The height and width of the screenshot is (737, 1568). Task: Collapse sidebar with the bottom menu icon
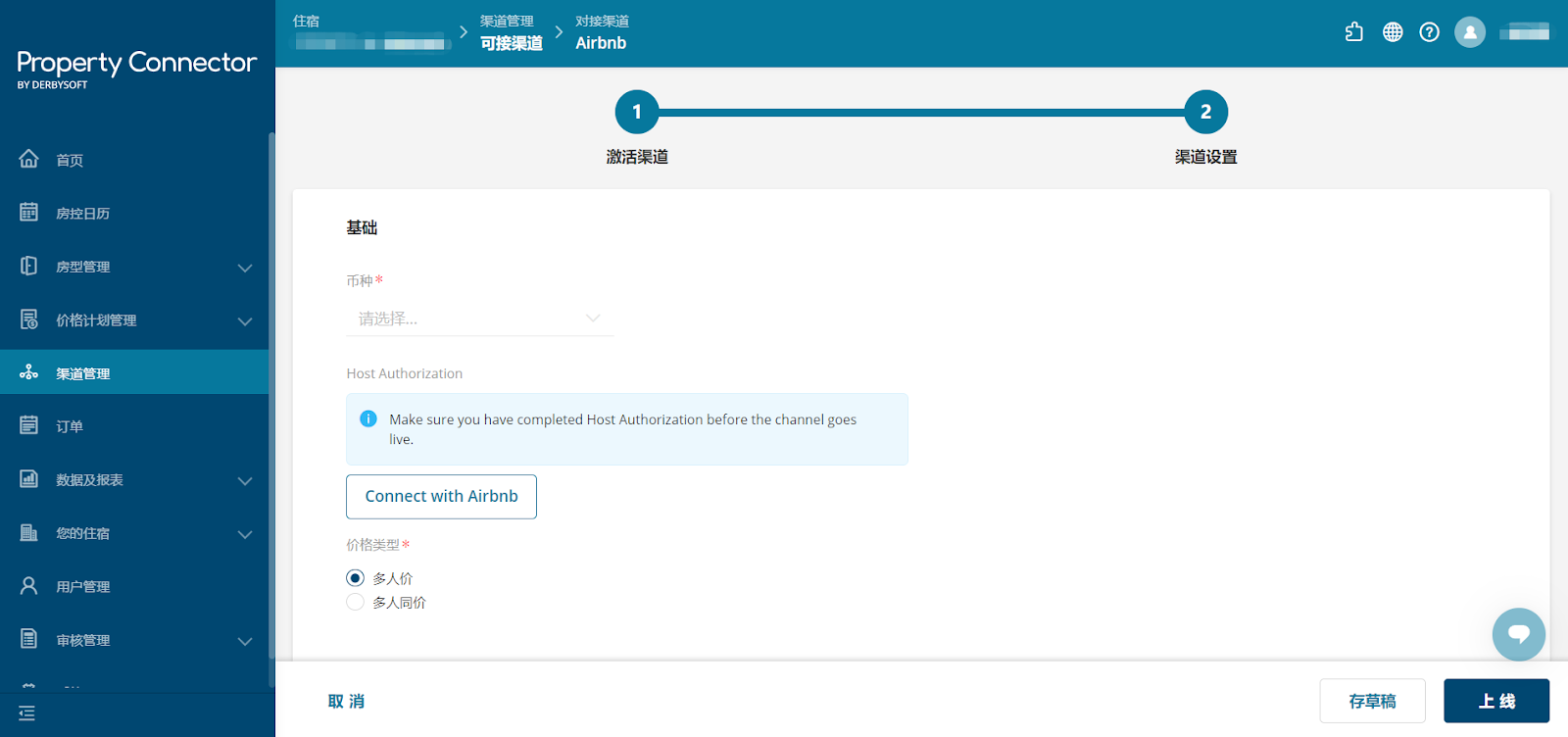click(26, 713)
